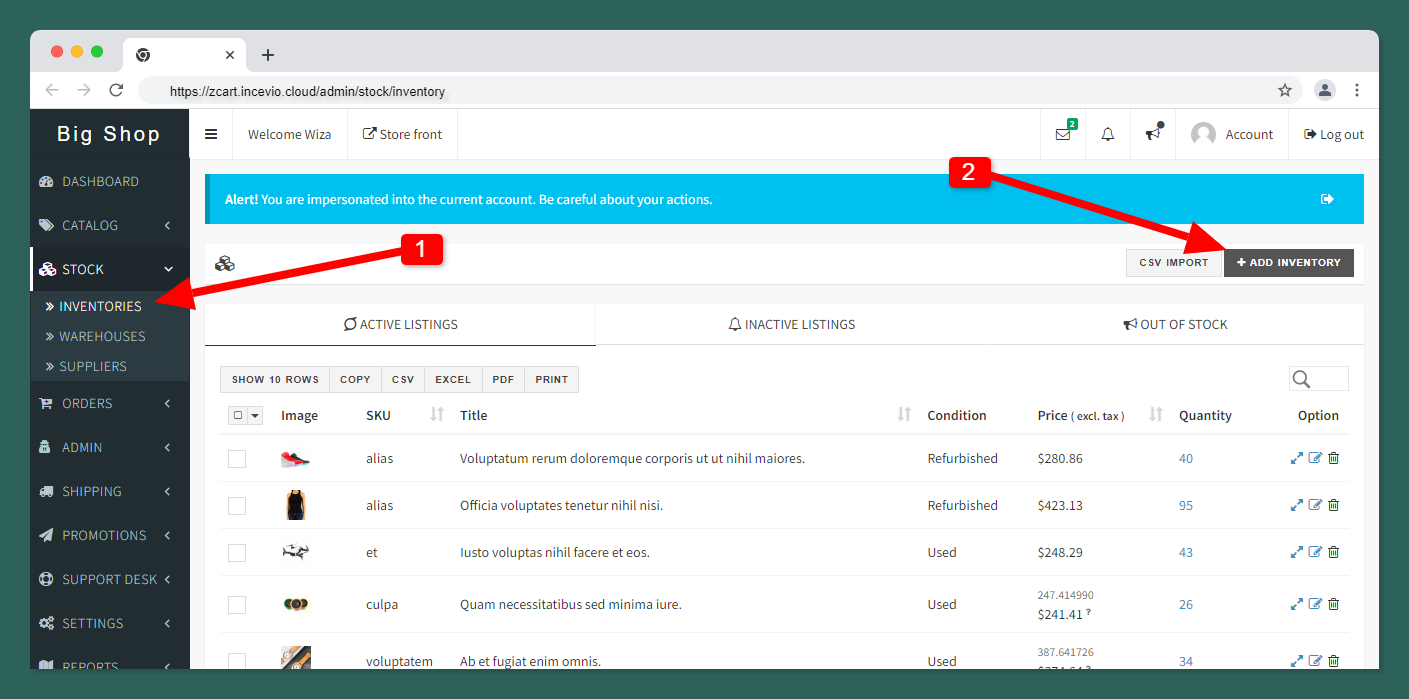Bookmark this page with the star icon
The height and width of the screenshot is (699, 1409).
click(1285, 90)
